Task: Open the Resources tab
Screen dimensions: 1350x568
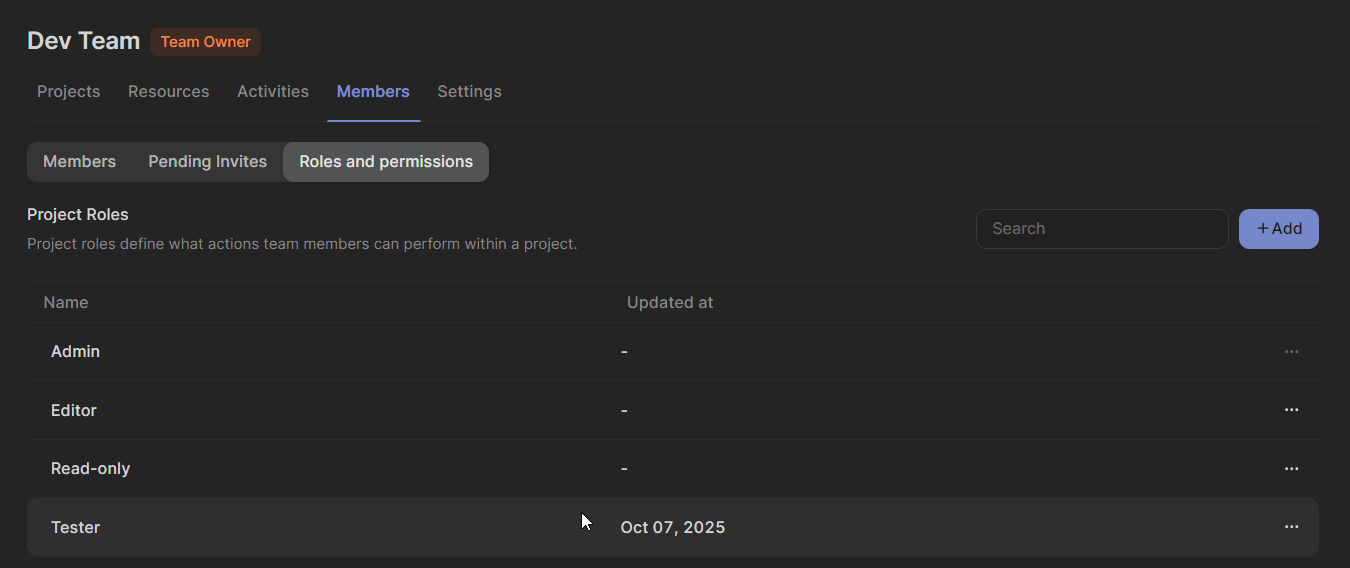Action: [x=168, y=92]
